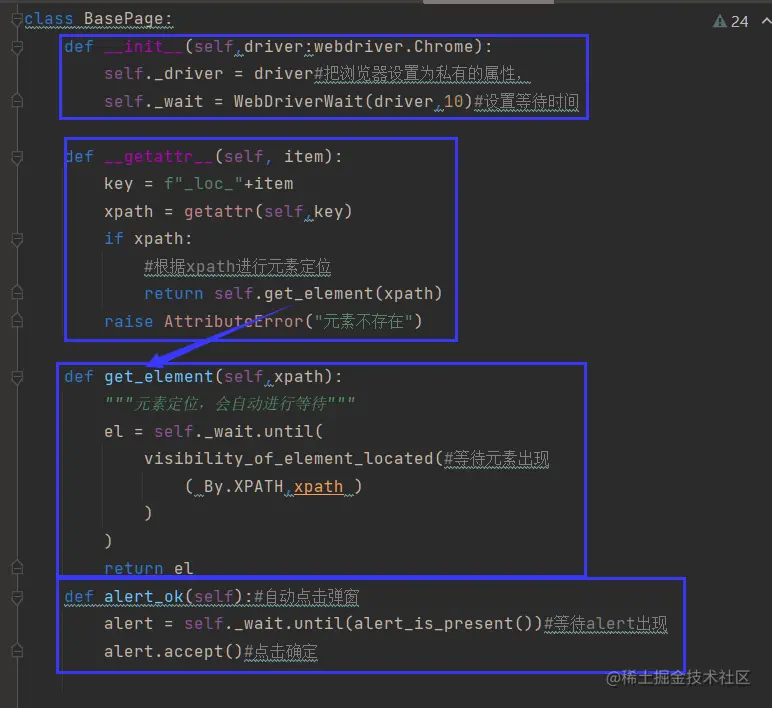Click the warnings triangle icon showing 24

pyautogui.click(x=720, y=21)
